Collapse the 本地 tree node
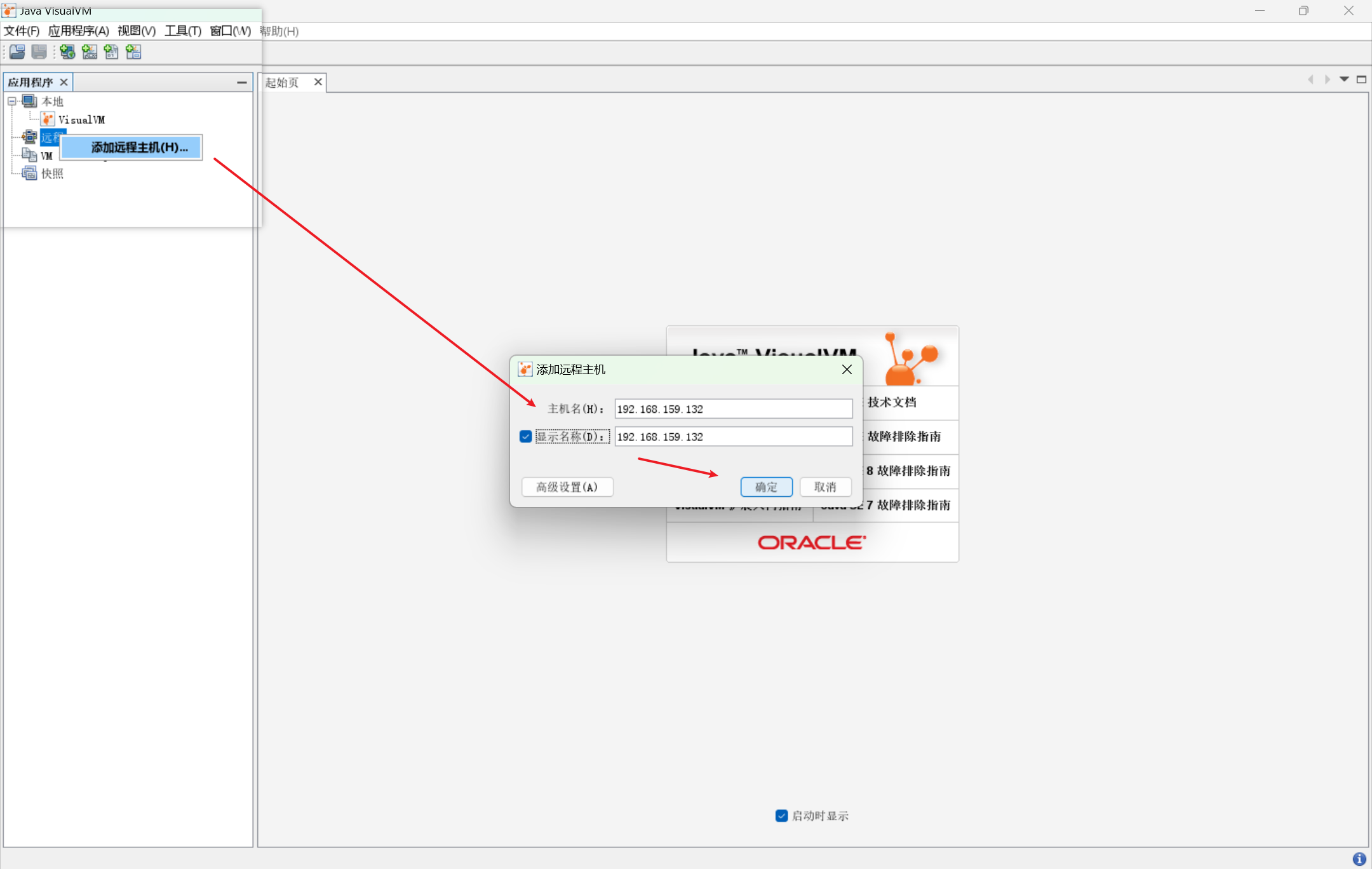 point(12,102)
